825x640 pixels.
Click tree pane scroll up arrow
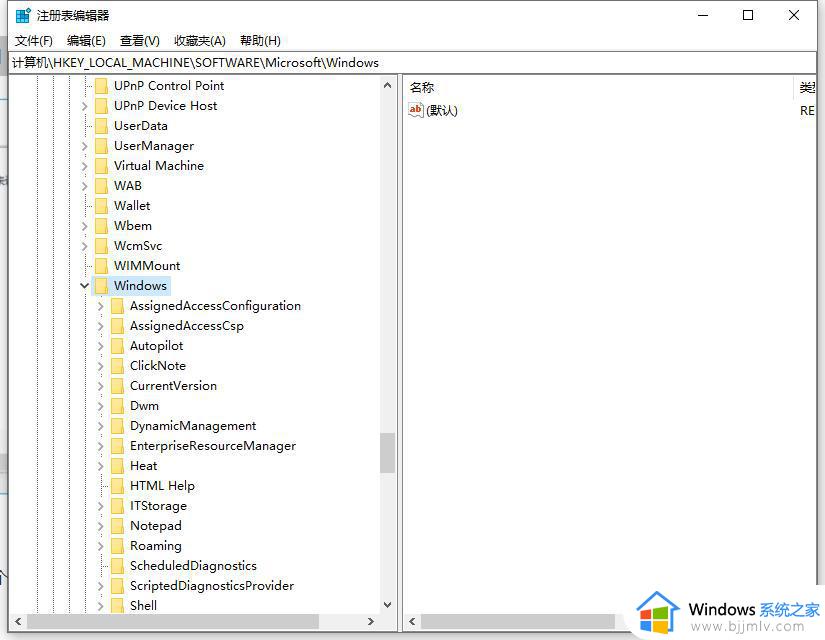[x=388, y=85]
